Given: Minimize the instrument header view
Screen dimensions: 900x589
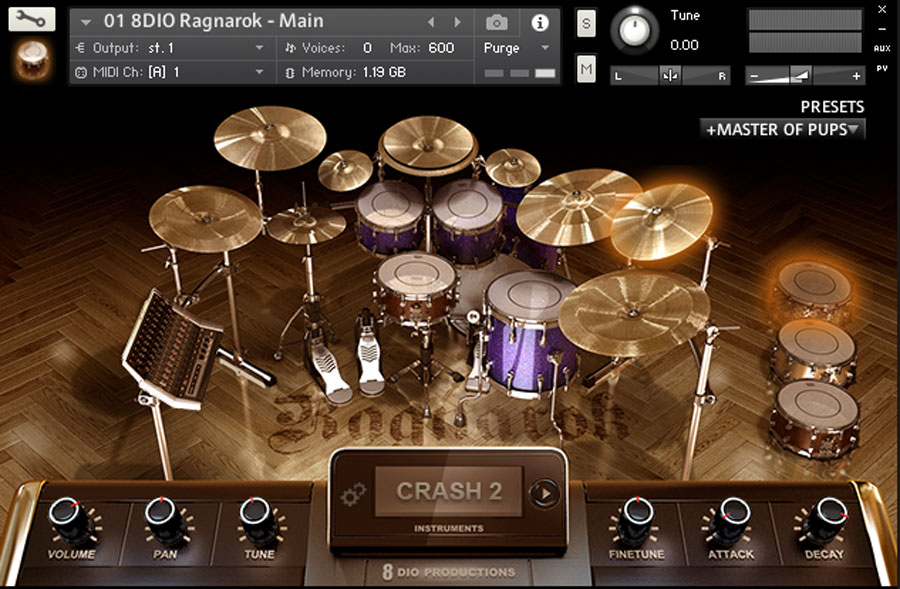Looking at the screenshot, I should click(882, 29).
